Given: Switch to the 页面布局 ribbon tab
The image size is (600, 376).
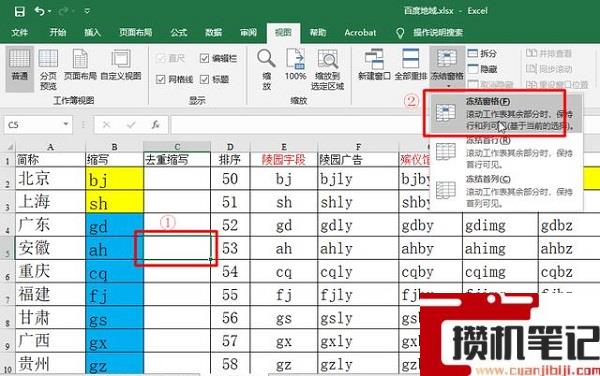Looking at the screenshot, I should pos(135,33).
